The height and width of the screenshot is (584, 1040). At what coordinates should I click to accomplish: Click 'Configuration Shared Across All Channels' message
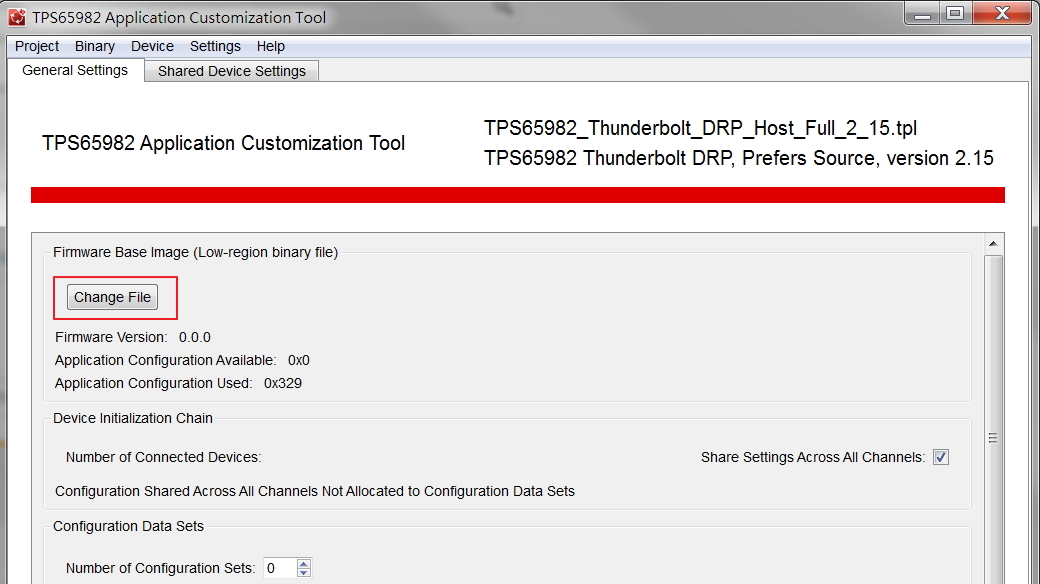314,492
